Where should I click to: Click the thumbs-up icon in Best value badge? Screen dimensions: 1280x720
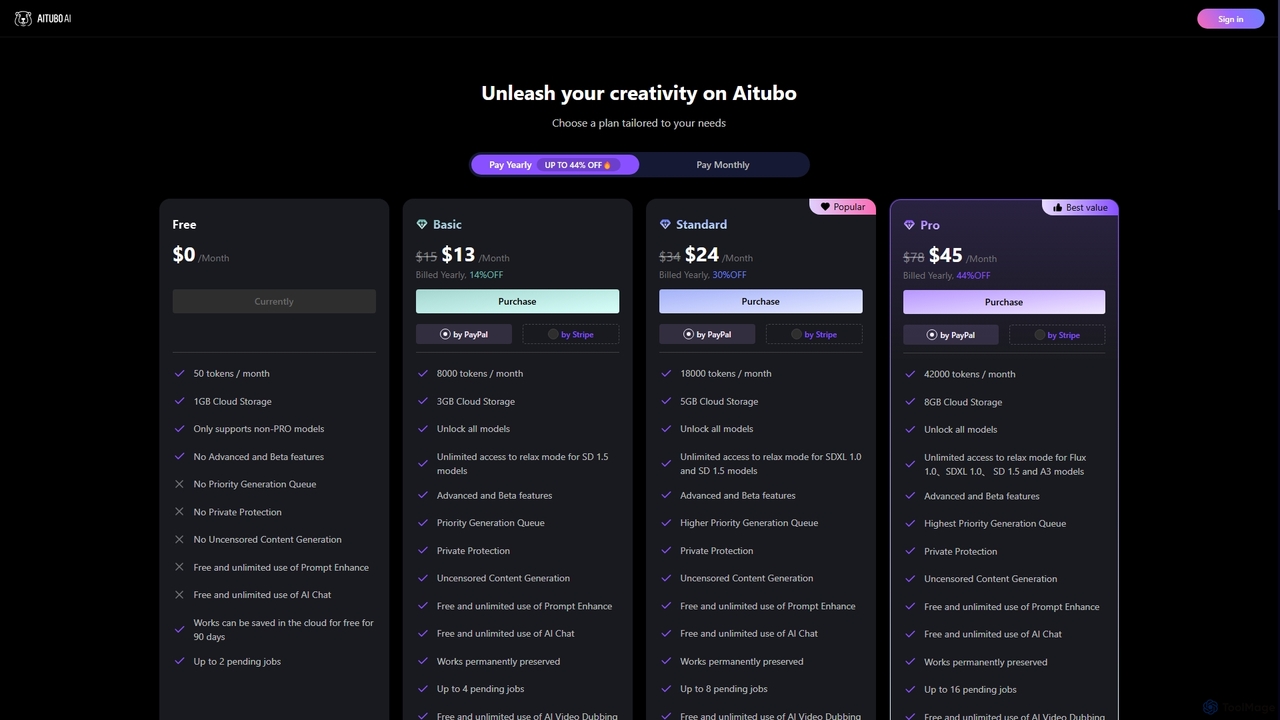point(1057,208)
